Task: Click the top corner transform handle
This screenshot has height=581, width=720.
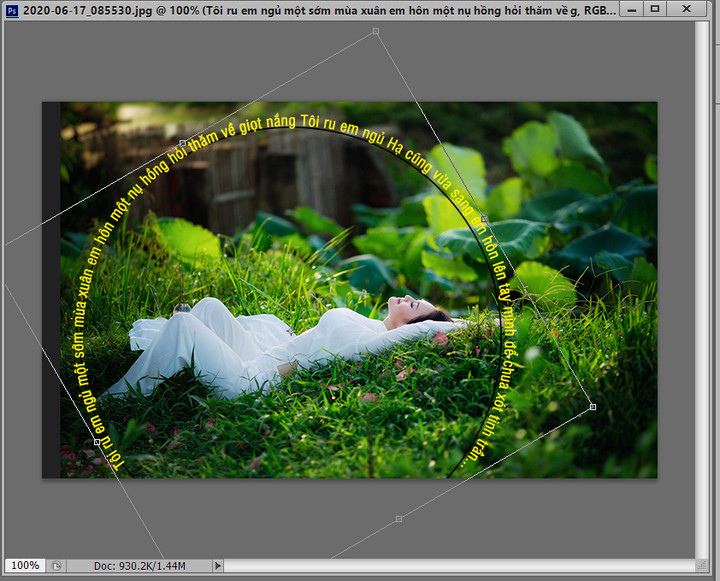Action: (376, 31)
